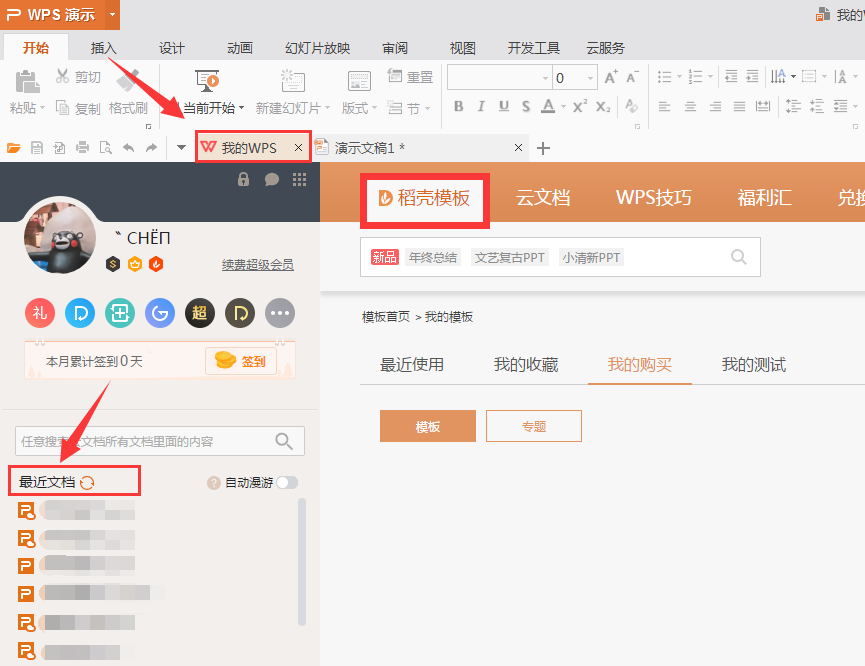Screen dimensions: 865x666
Task: Open Print Preview icon
Action: coord(105,148)
